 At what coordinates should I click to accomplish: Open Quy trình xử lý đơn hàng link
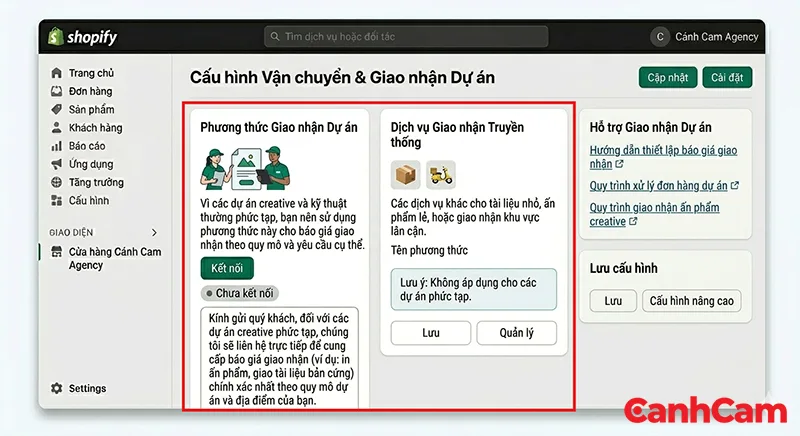[x=658, y=186]
